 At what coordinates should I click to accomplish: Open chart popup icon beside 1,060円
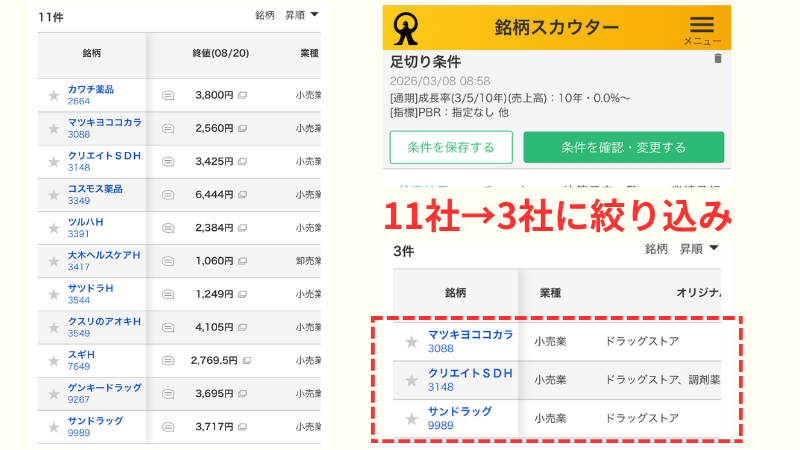(242, 261)
